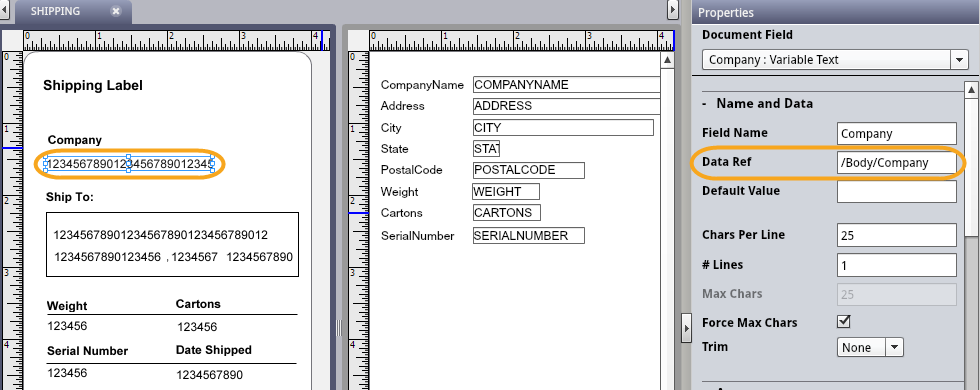Click the CompanyName label in the data pane

(422, 85)
